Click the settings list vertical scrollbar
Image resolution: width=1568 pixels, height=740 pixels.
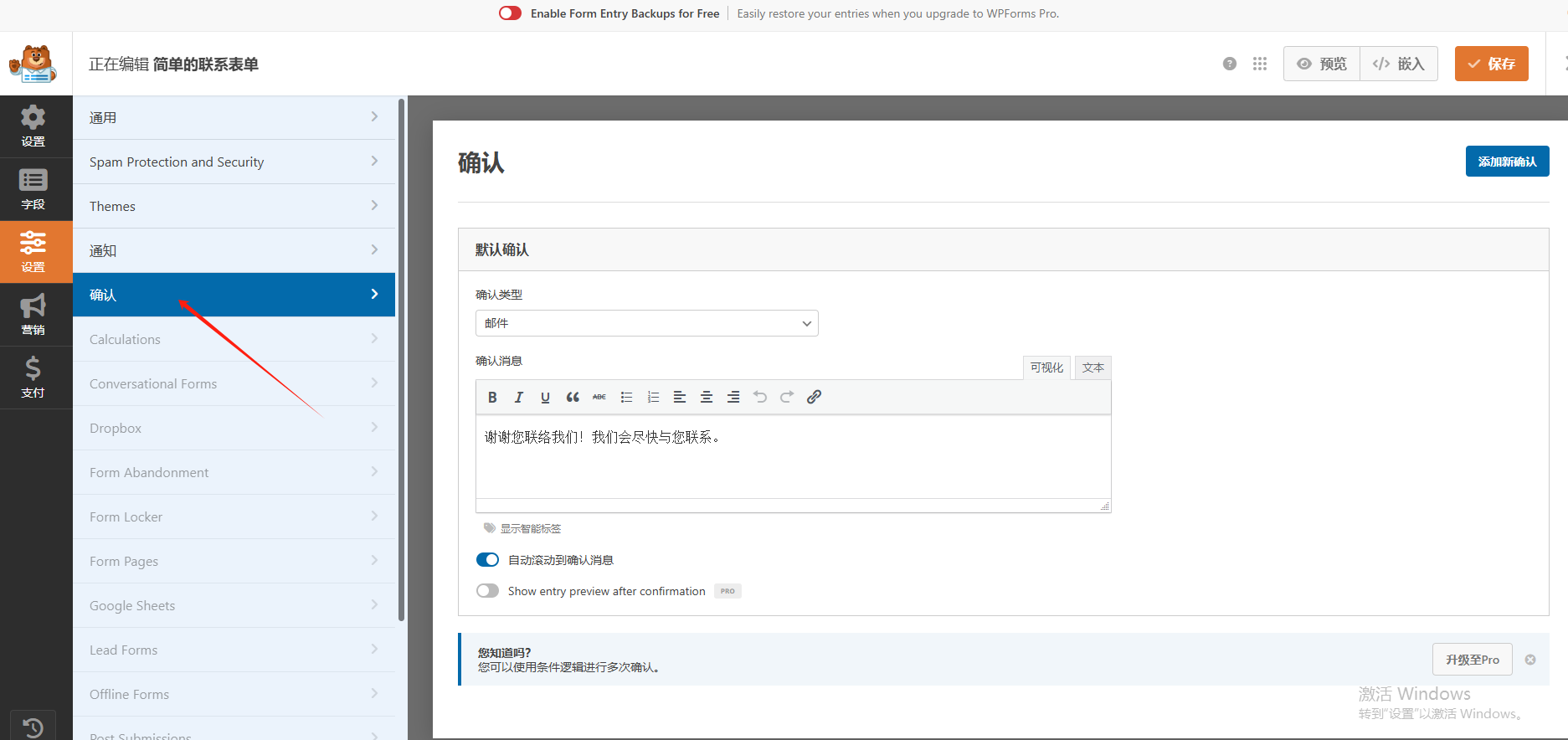402,360
